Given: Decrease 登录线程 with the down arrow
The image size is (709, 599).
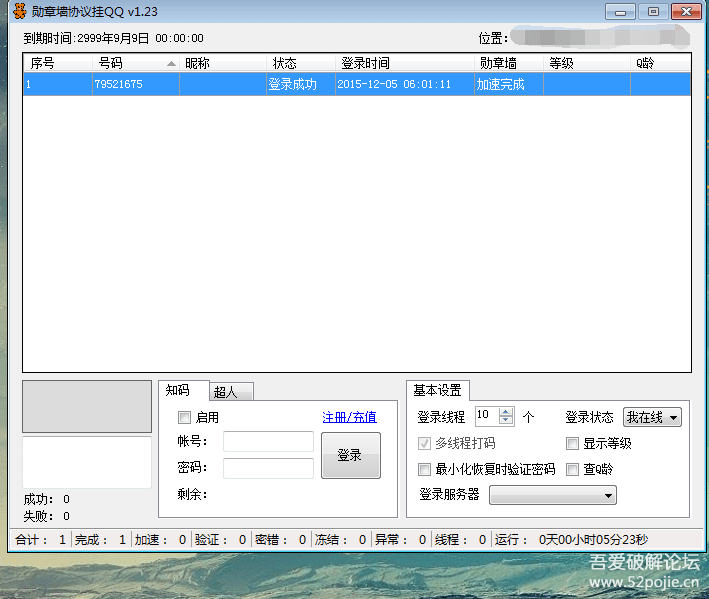Looking at the screenshot, I should (x=506, y=420).
